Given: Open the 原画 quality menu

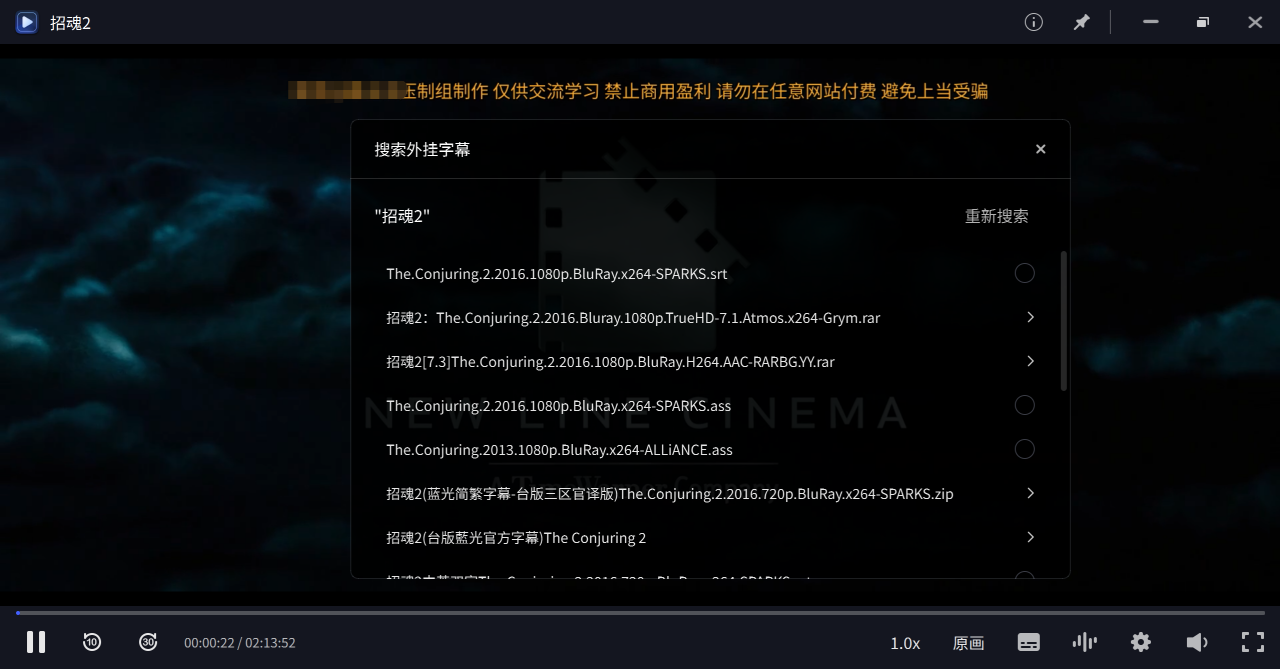Looking at the screenshot, I should click(x=968, y=643).
